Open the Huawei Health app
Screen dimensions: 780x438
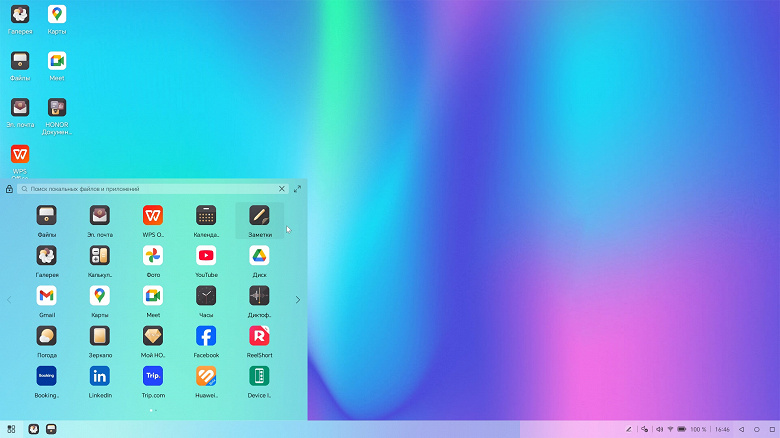206,376
